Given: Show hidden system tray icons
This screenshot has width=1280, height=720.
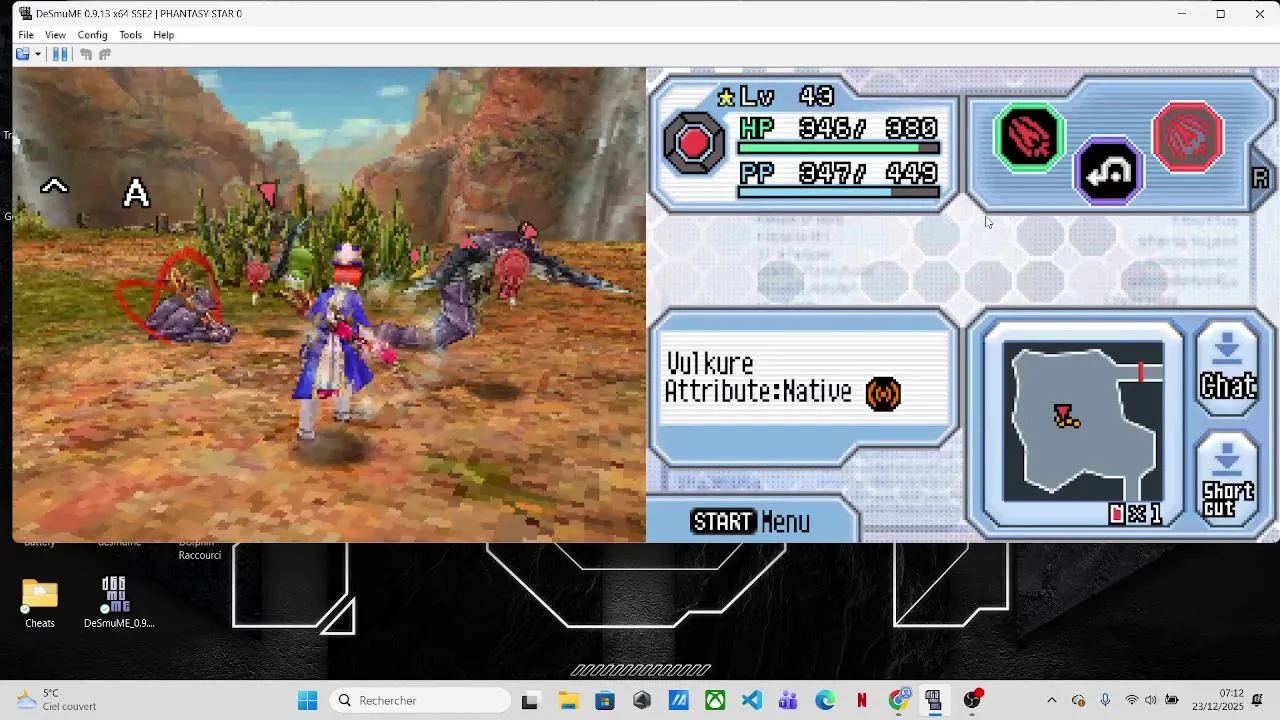Looking at the screenshot, I should 1051,701.
